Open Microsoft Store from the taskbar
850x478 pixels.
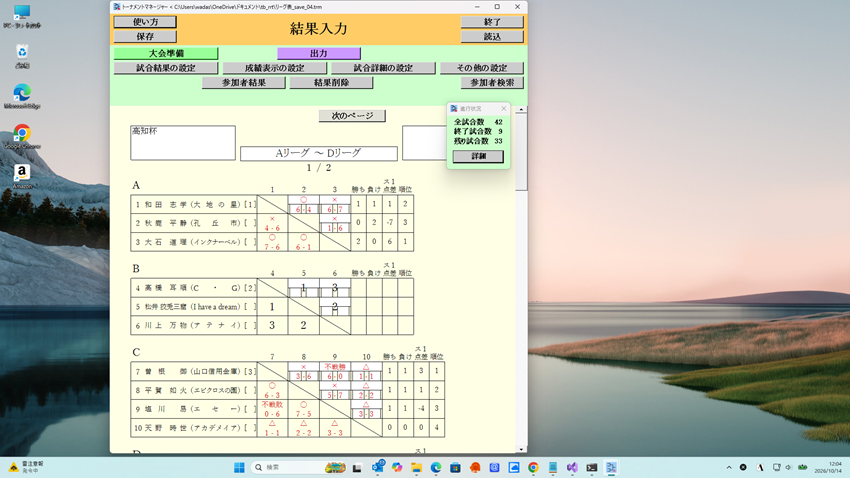point(455,467)
